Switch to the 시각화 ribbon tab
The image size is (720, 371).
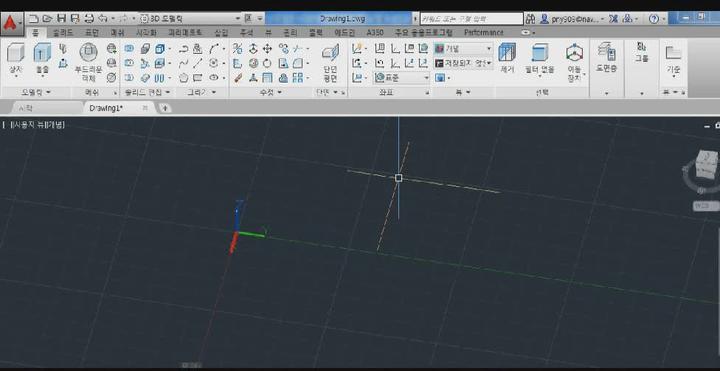coord(146,33)
